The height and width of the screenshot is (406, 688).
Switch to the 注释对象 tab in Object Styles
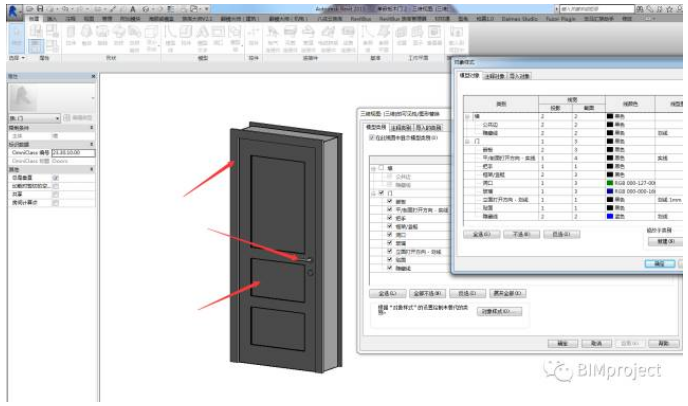[495, 75]
